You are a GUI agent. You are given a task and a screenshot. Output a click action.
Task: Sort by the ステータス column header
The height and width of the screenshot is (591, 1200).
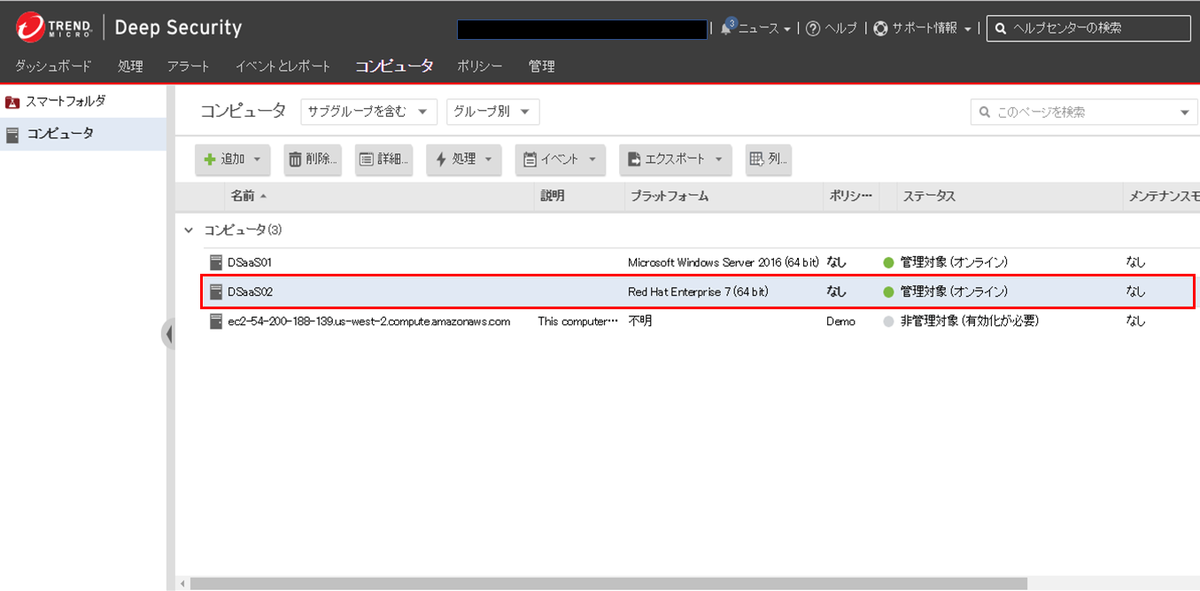coord(929,196)
